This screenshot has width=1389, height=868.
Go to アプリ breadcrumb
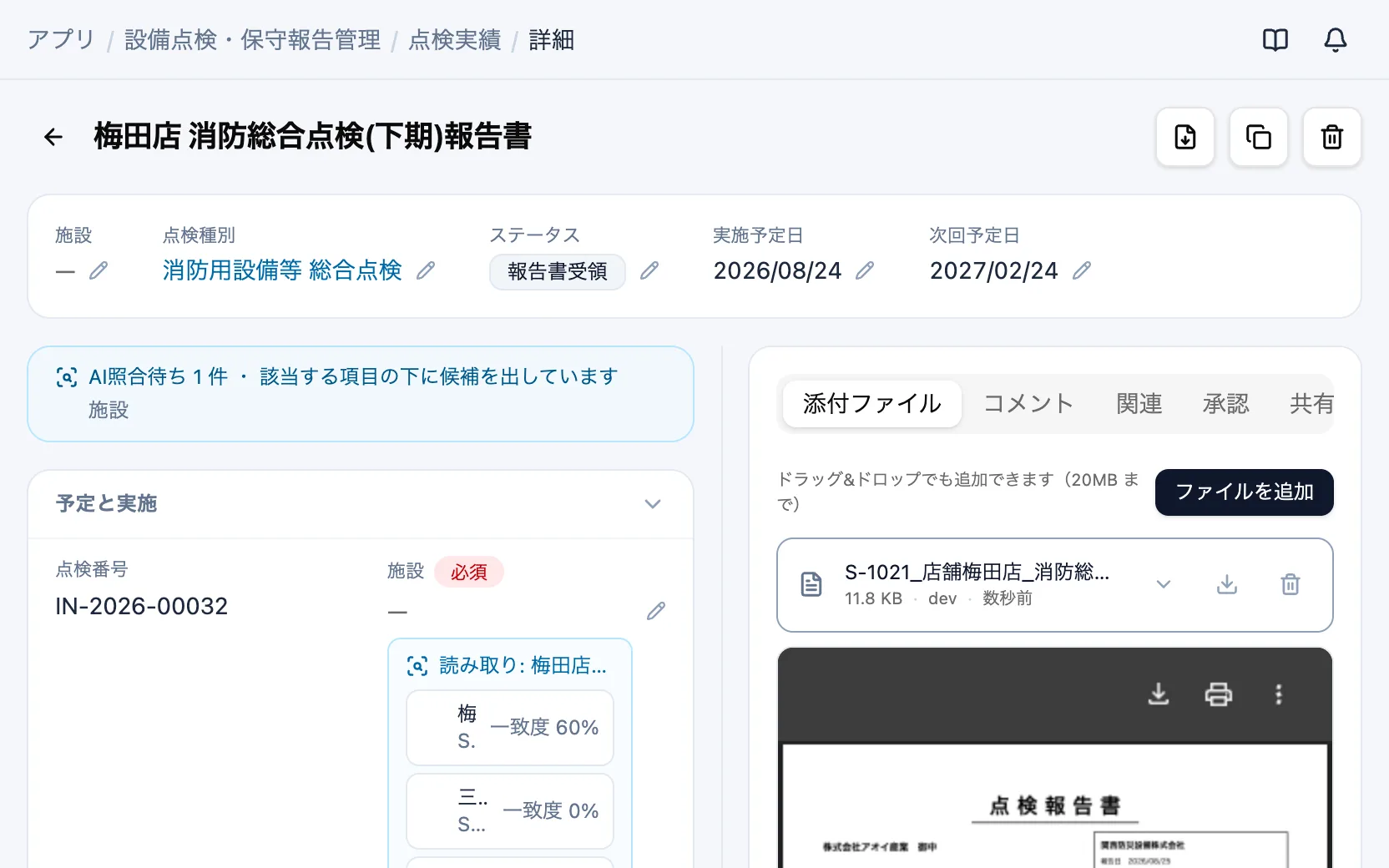[61, 39]
